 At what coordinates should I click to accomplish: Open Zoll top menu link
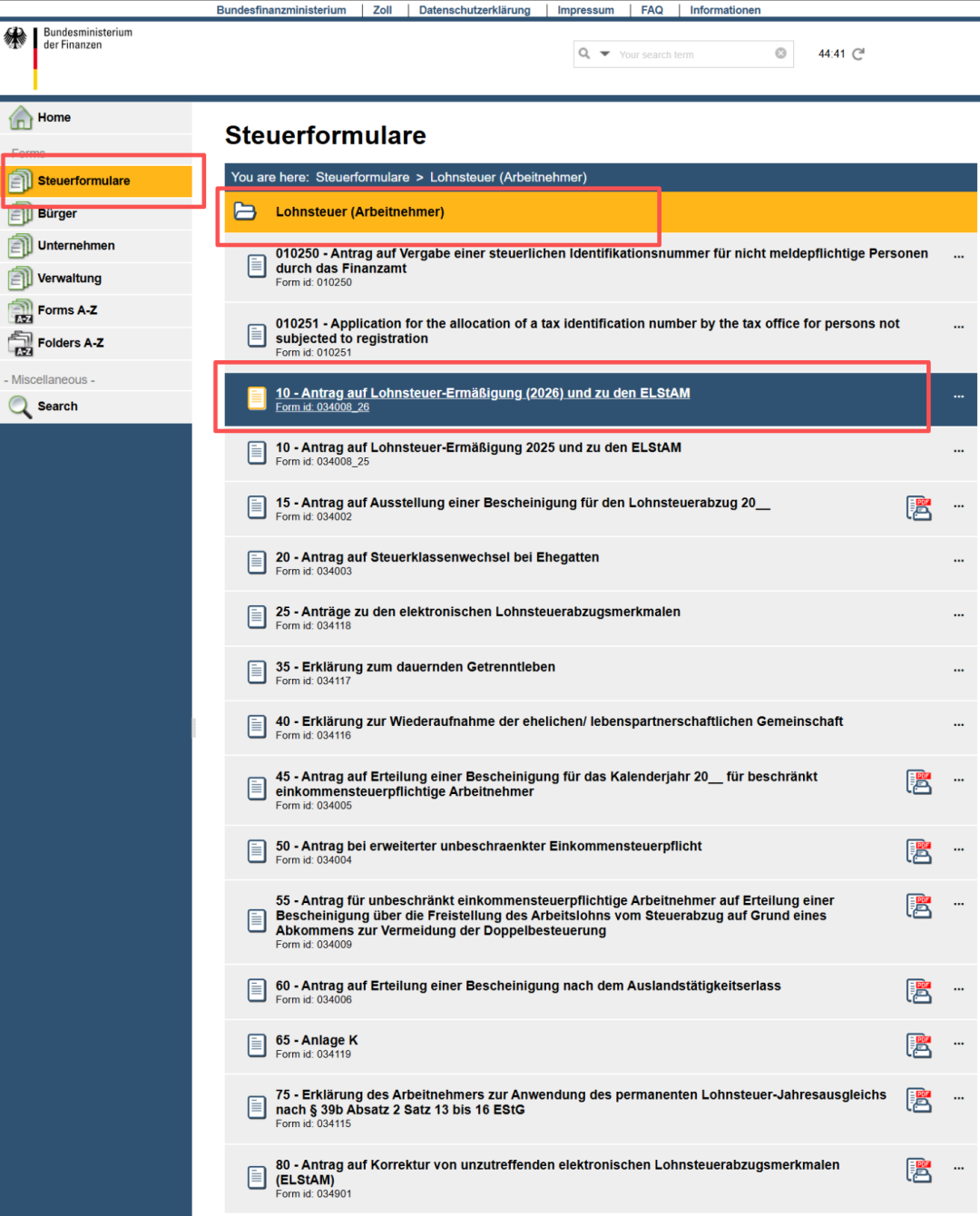pyautogui.click(x=382, y=10)
